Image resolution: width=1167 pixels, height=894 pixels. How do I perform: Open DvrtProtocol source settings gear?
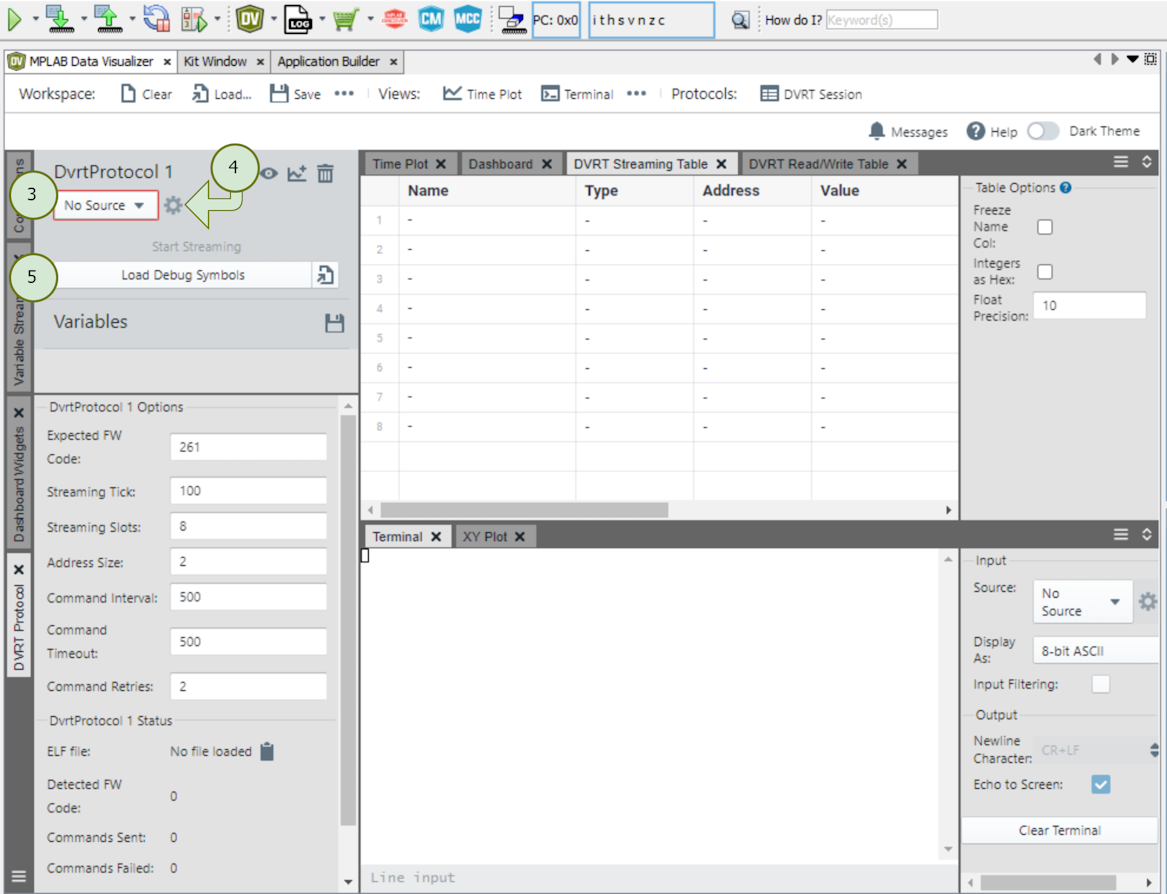click(x=173, y=205)
